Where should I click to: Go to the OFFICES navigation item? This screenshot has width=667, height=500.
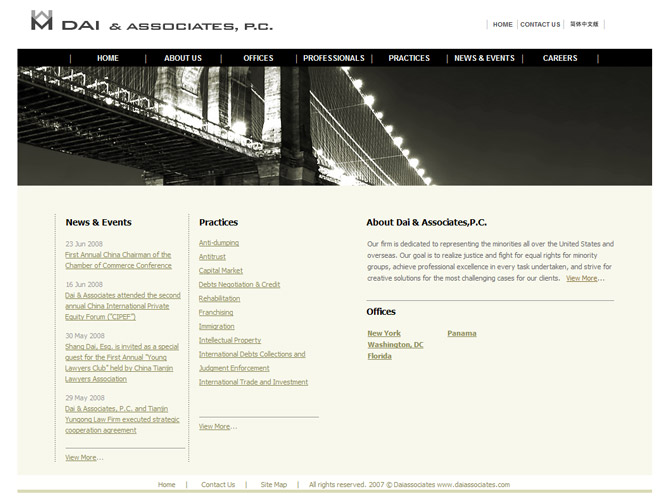(258, 58)
